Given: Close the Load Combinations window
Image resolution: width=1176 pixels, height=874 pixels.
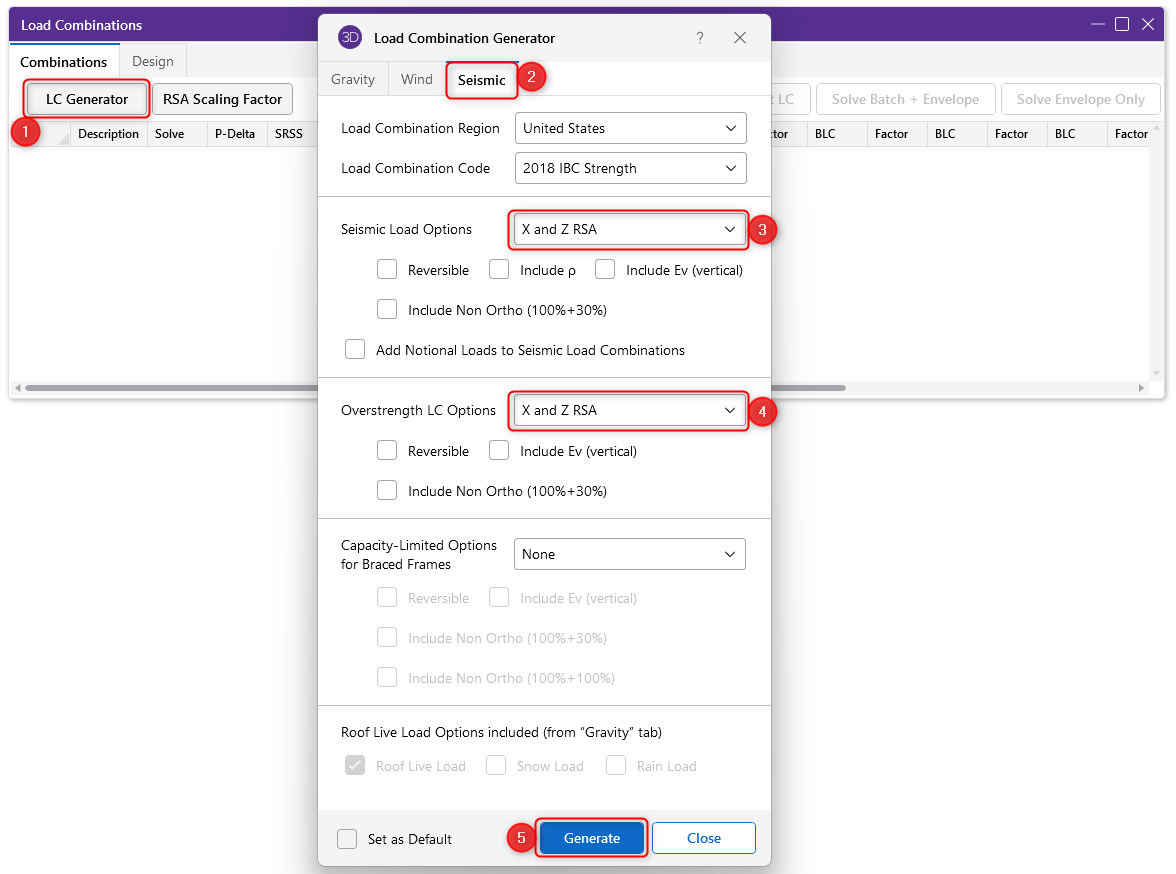Looking at the screenshot, I should (x=1148, y=24).
